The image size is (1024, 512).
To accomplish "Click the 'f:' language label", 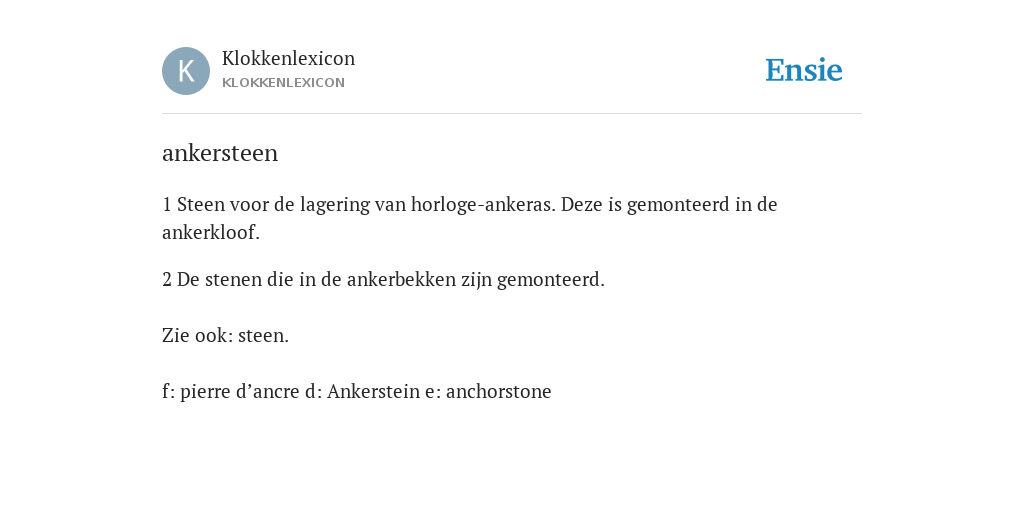I will (x=168, y=392).
